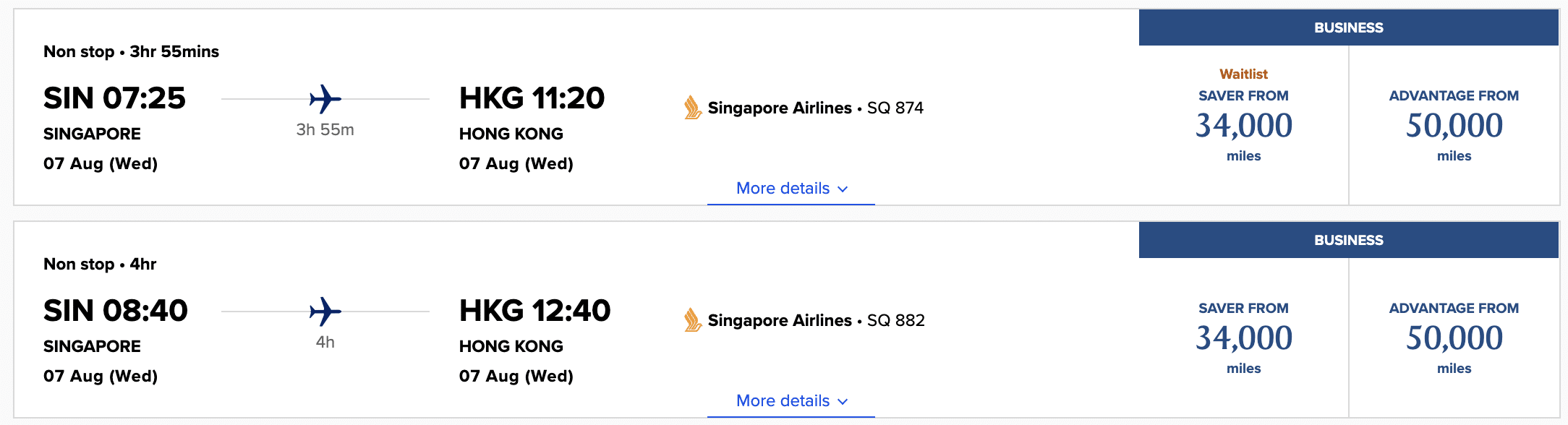Pick the Advantage 50,000 miles fare on SQ 882

coord(1454,338)
